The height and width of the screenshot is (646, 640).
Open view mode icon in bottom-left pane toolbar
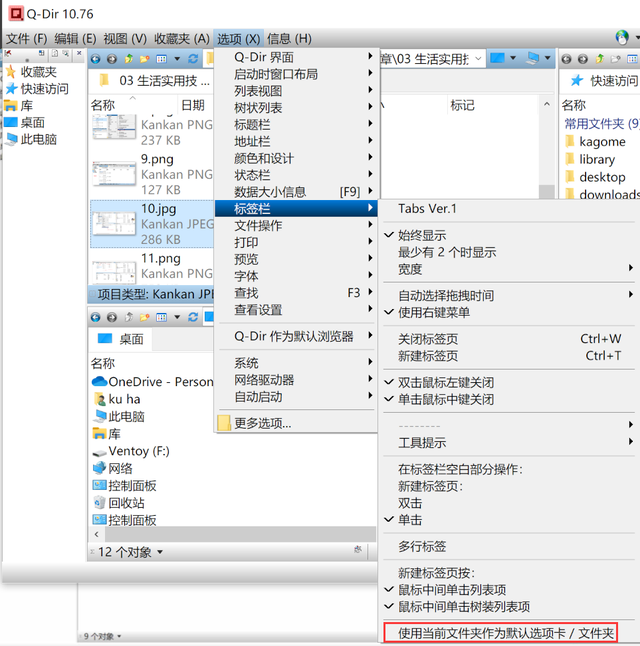click(161, 317)
